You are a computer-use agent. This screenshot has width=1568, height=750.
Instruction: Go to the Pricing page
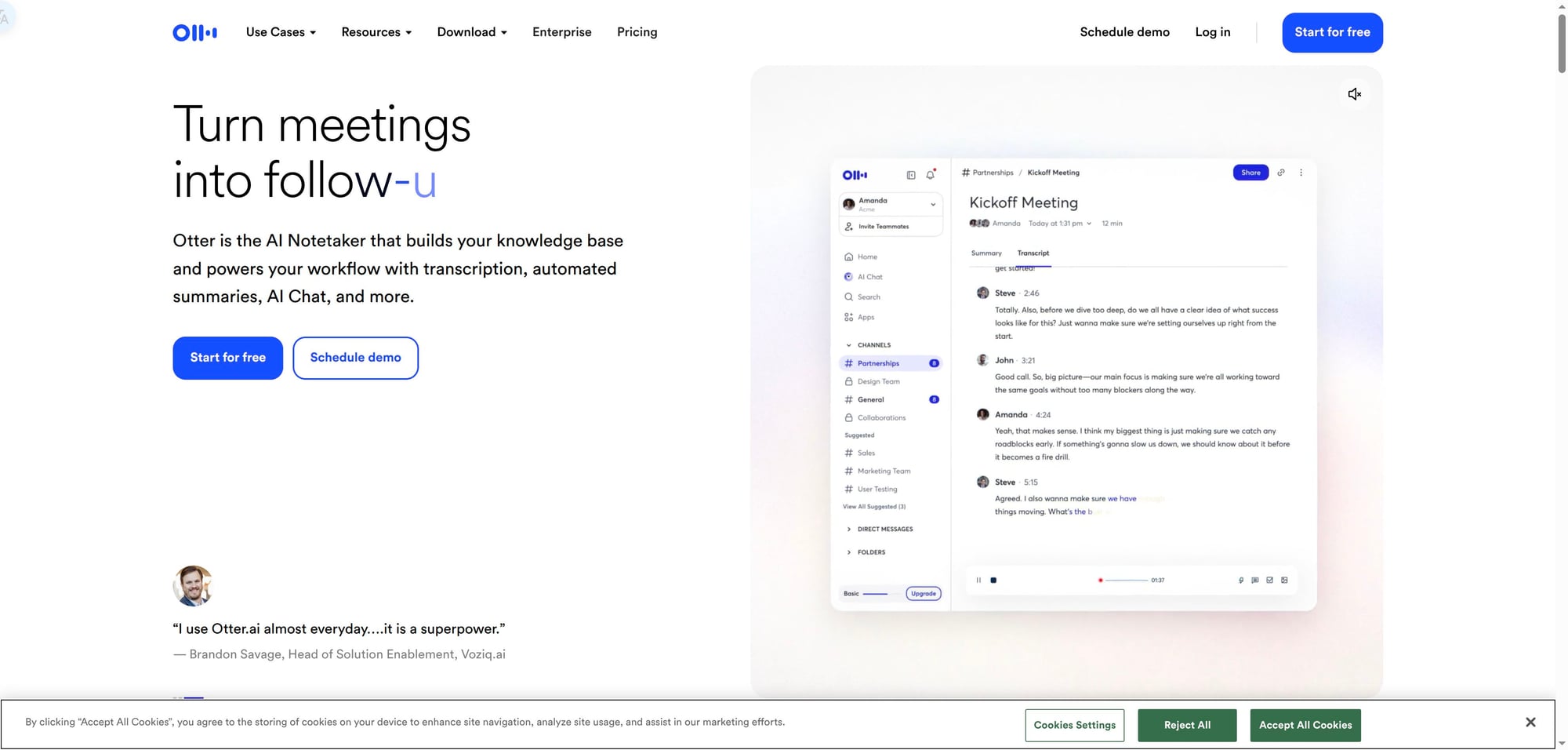pos(637,32)
